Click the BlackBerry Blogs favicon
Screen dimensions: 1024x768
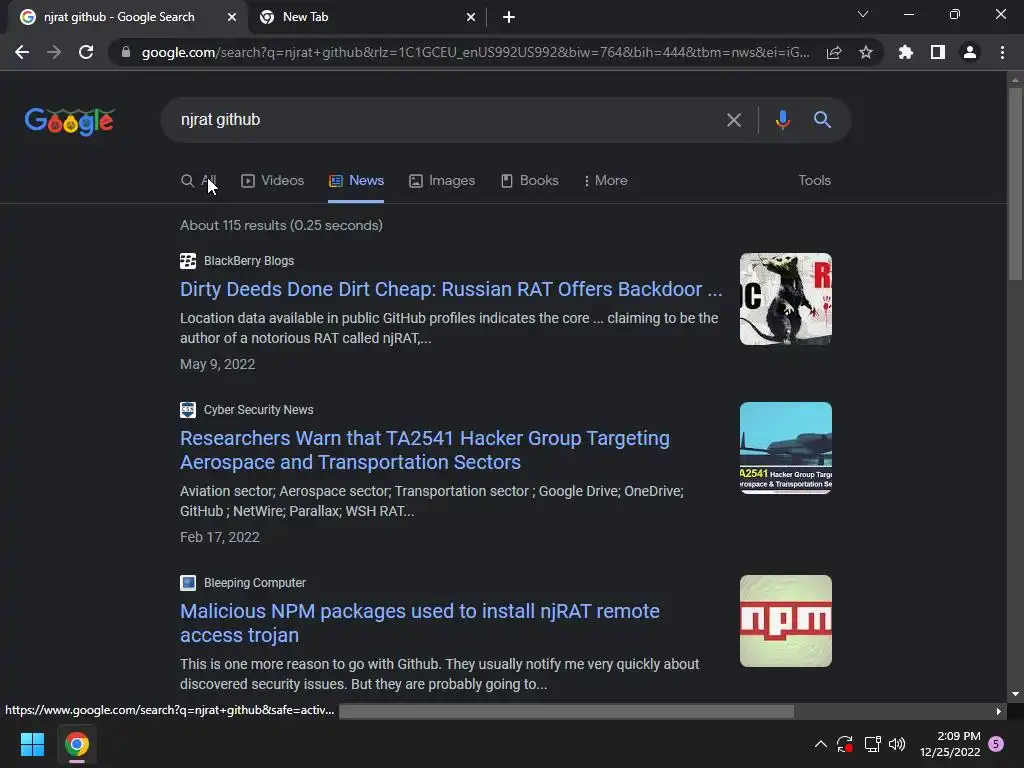[x=188, y=261]
